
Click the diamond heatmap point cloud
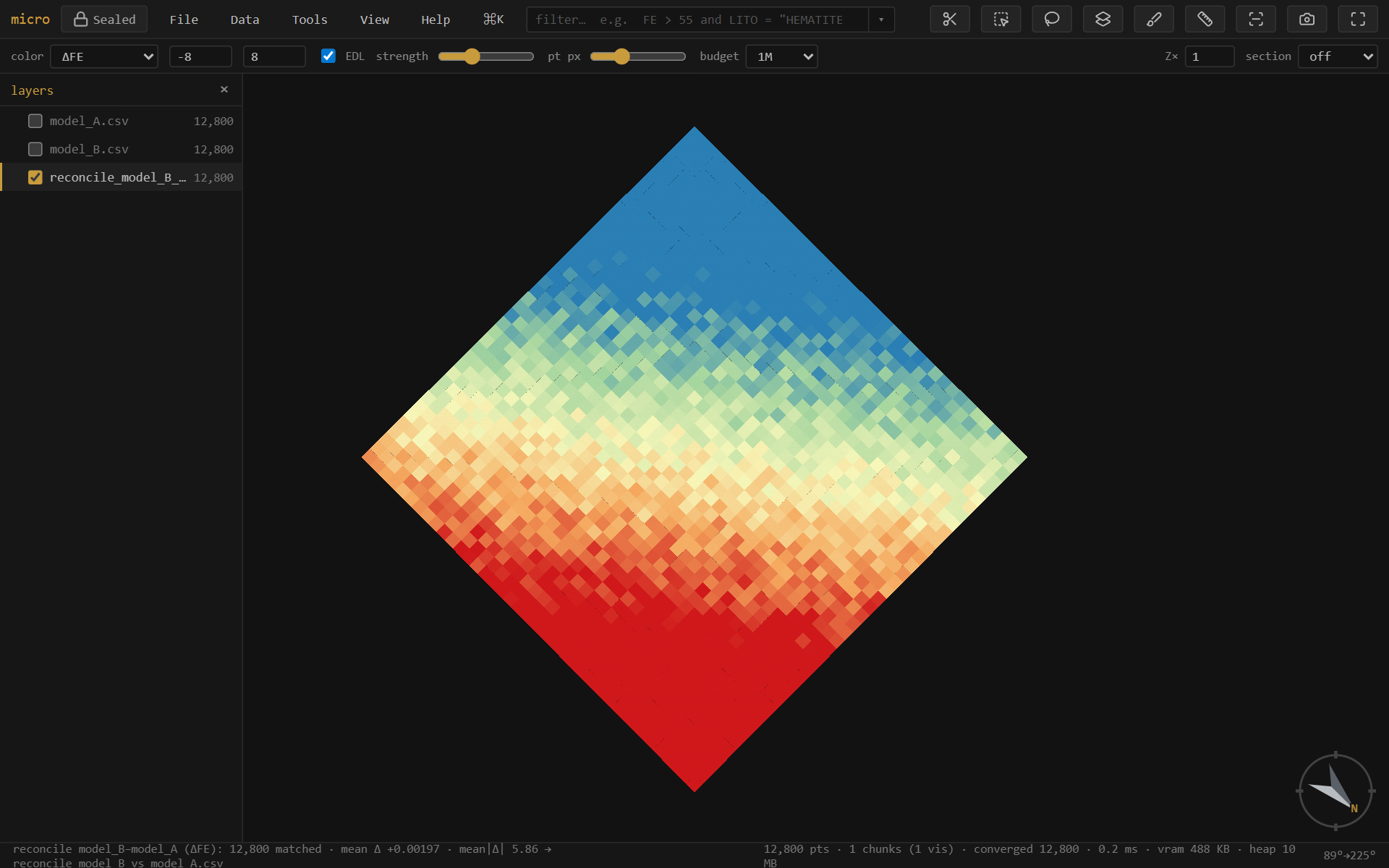click(694, 459)
